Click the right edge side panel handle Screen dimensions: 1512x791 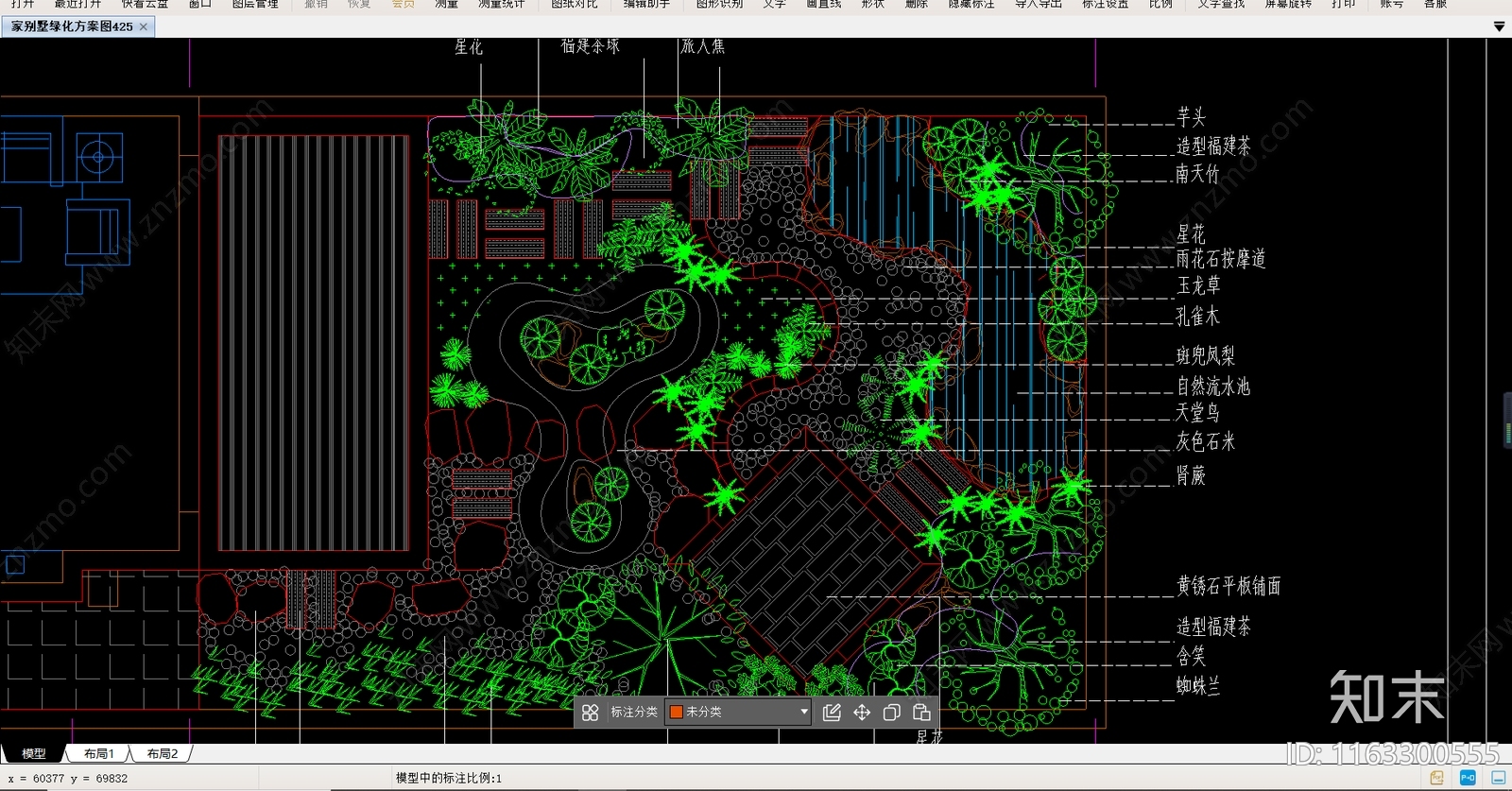[1507, 421]
